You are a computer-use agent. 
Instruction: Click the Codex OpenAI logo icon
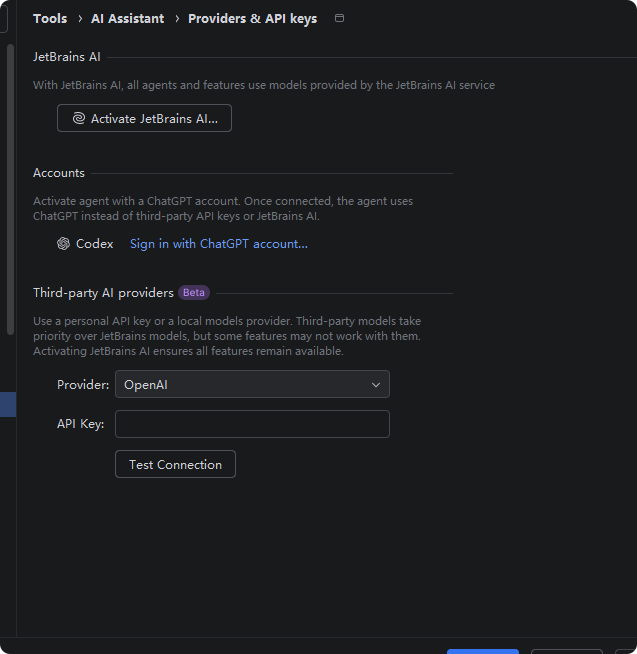pos(63,244)
